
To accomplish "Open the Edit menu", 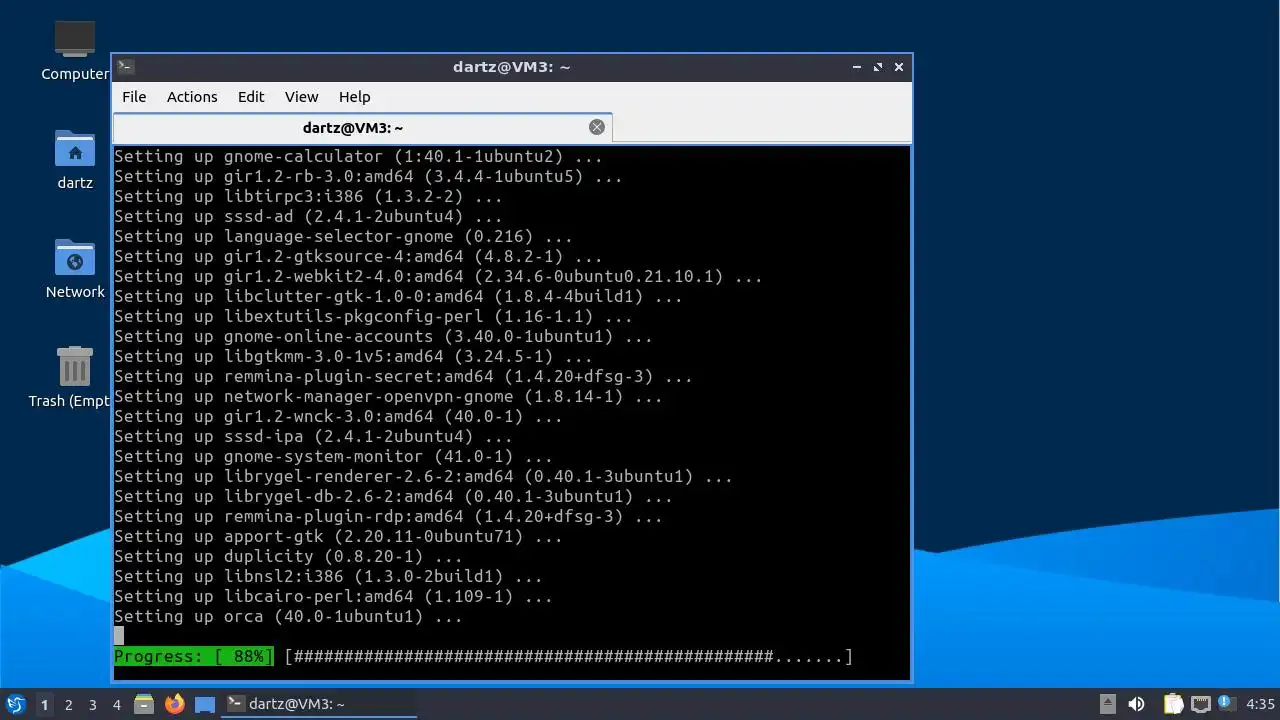I will click(251, 97).
